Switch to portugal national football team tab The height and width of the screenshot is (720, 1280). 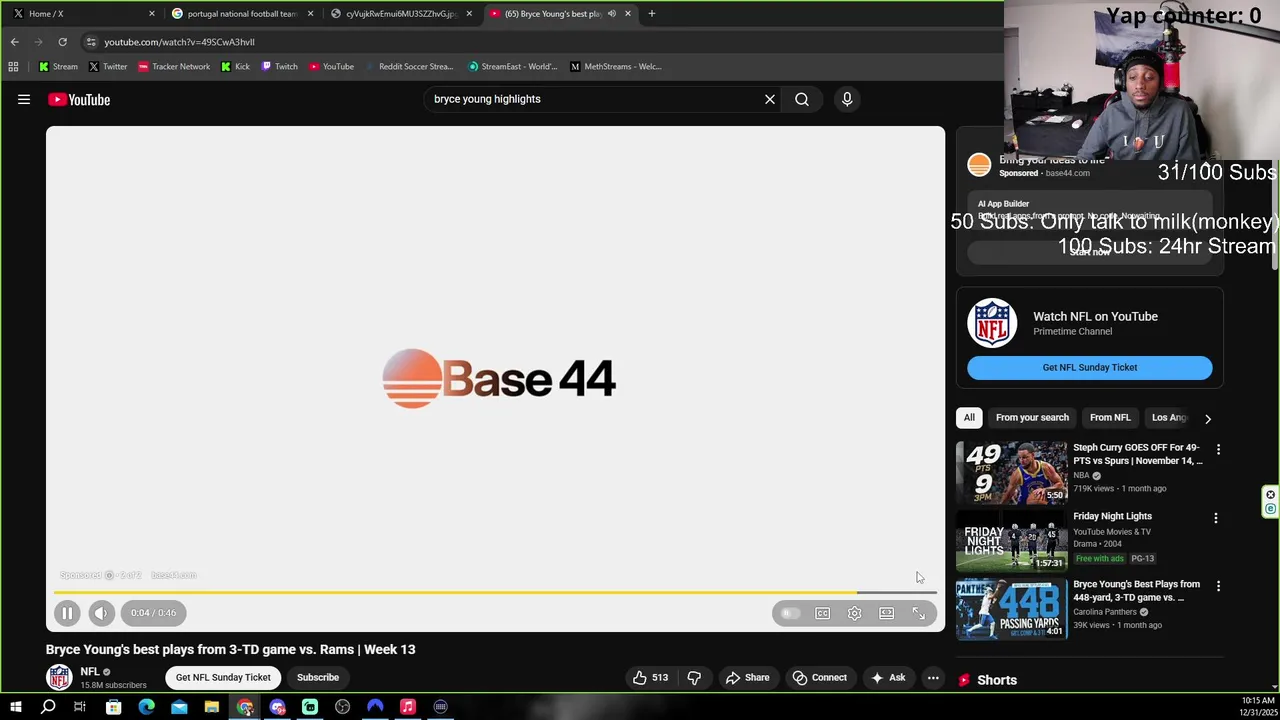tap(240, 14)
